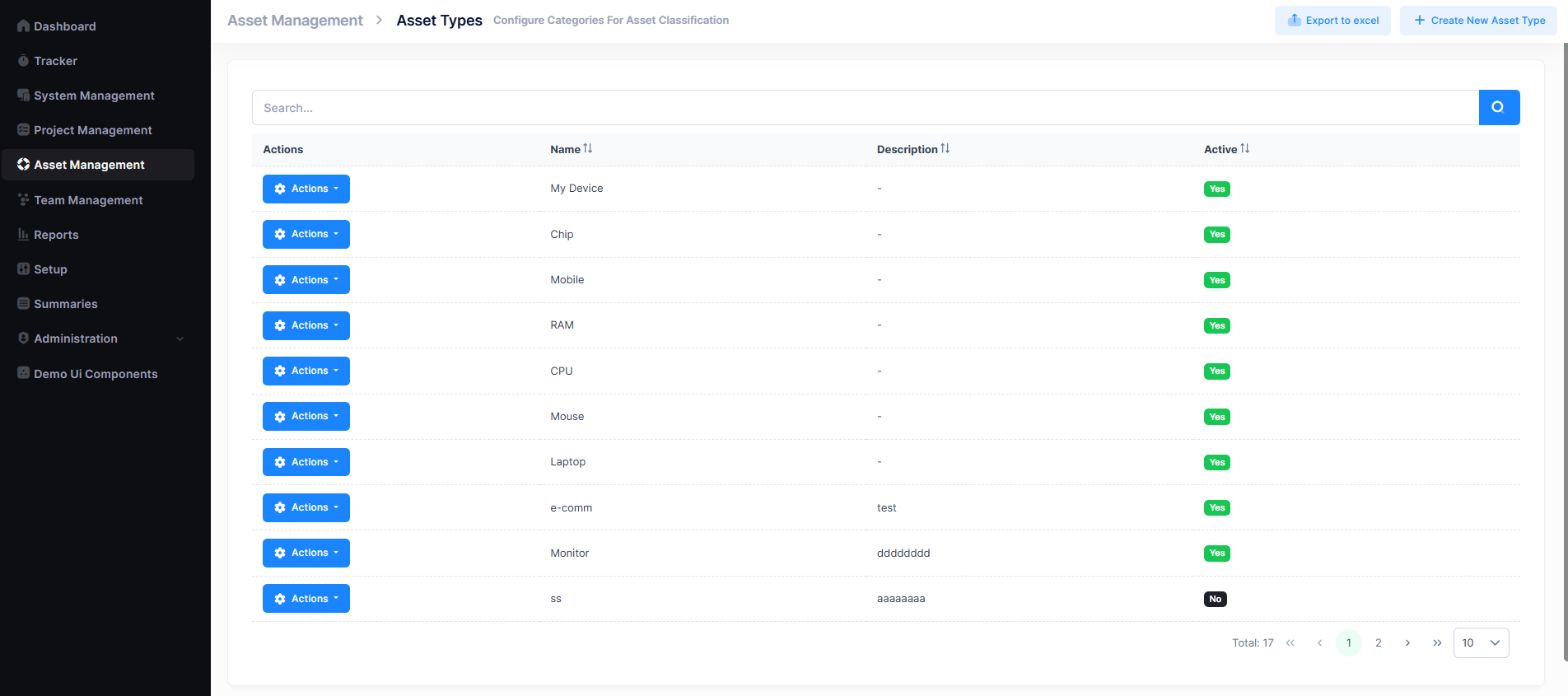Click the Tracker stopwatch icon
1568x696 pixels.
23,61
